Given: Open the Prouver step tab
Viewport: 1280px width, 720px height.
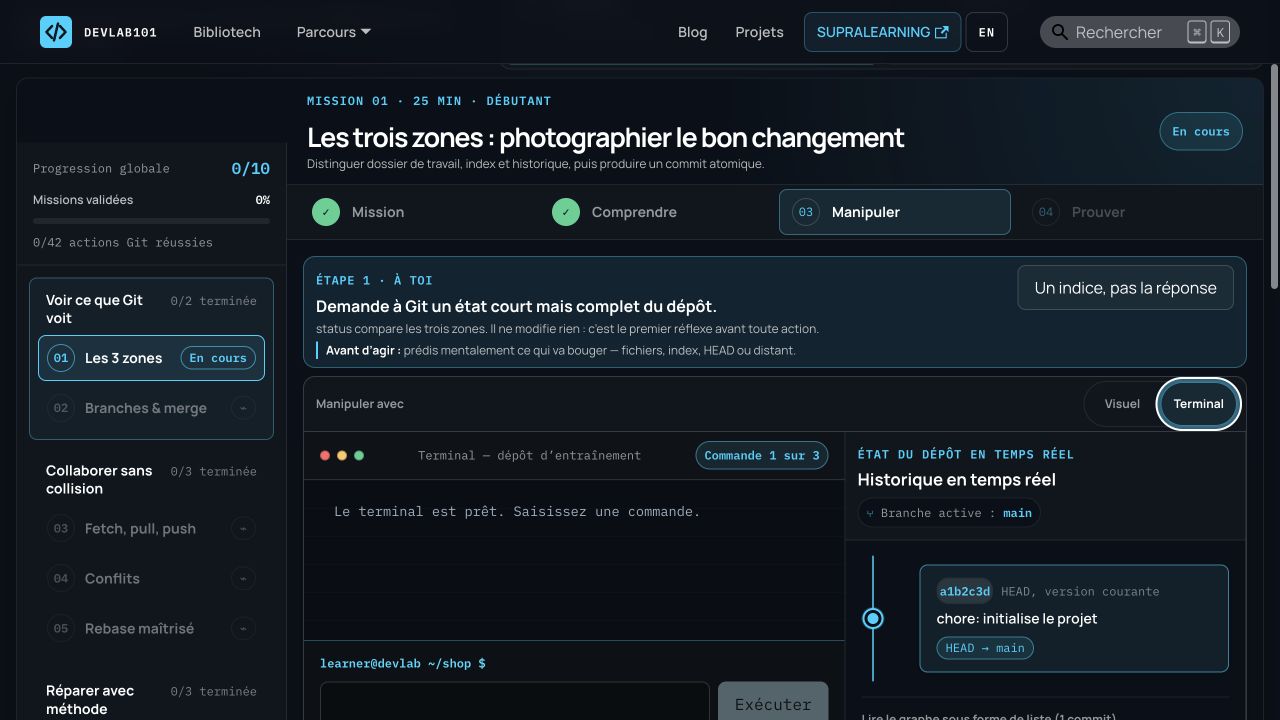Looking at the screenshot, I should point(1135,212).
